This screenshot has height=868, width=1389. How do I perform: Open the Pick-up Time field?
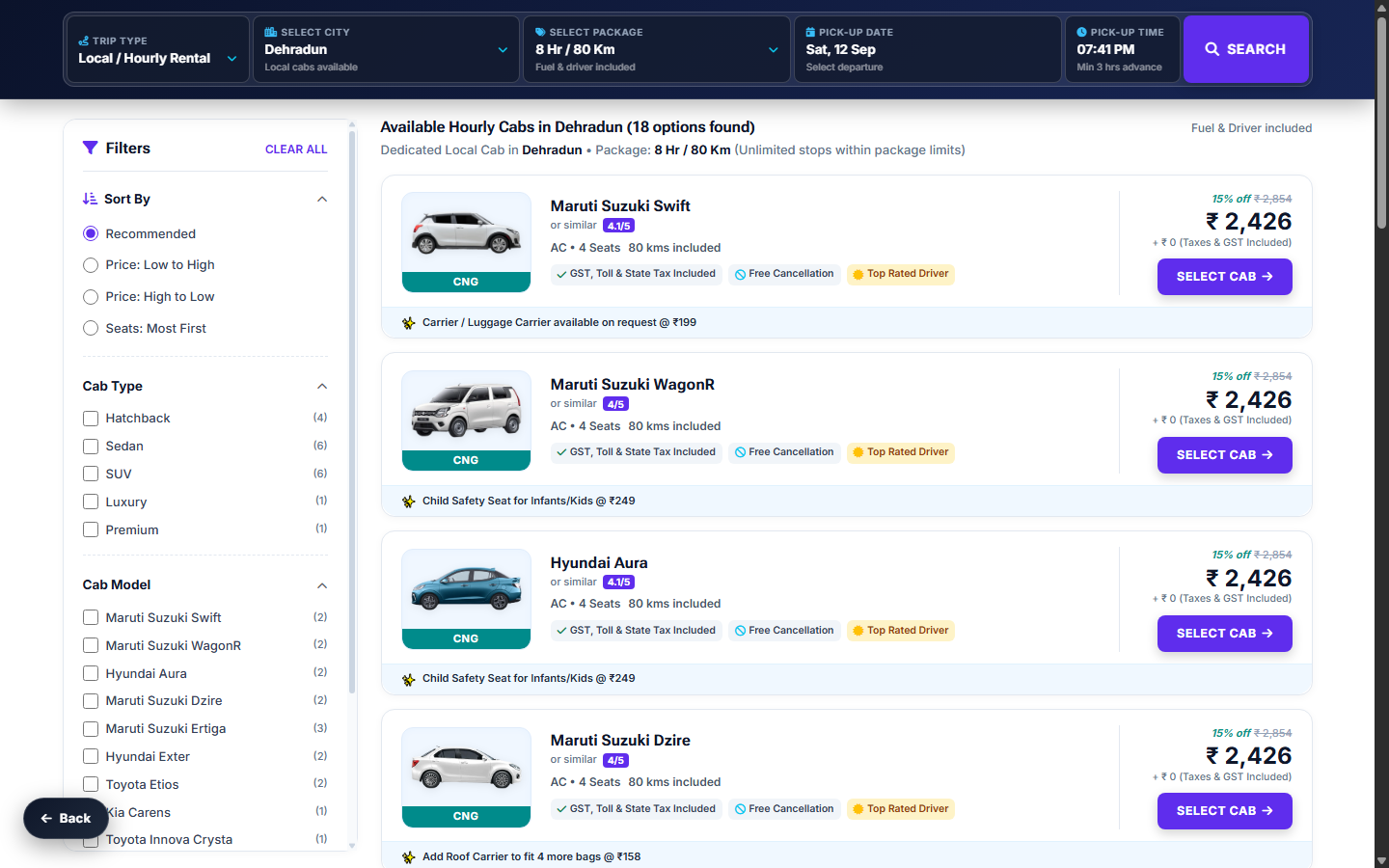click(x=1122, y=49)
